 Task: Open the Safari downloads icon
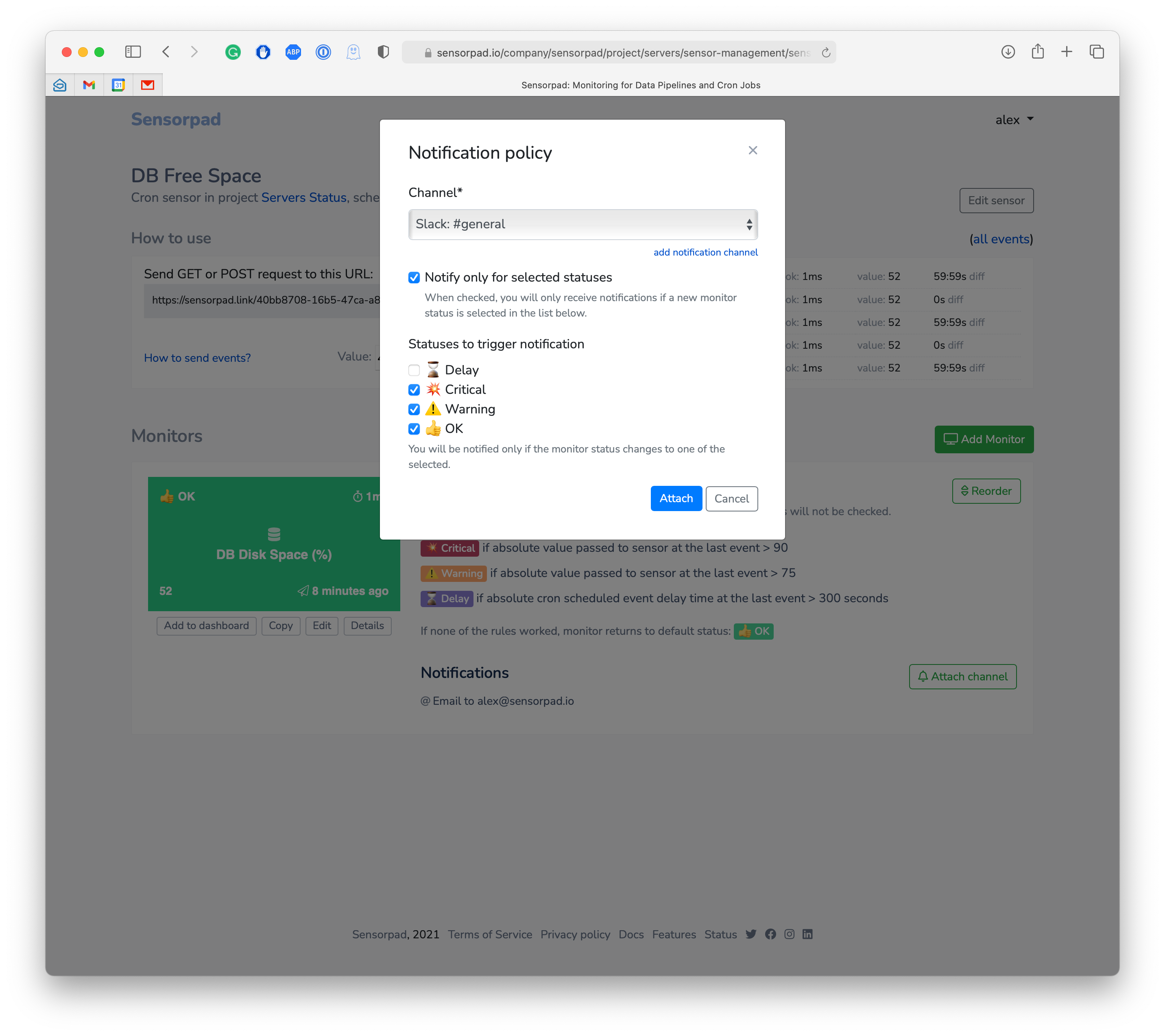point(1008,52)
